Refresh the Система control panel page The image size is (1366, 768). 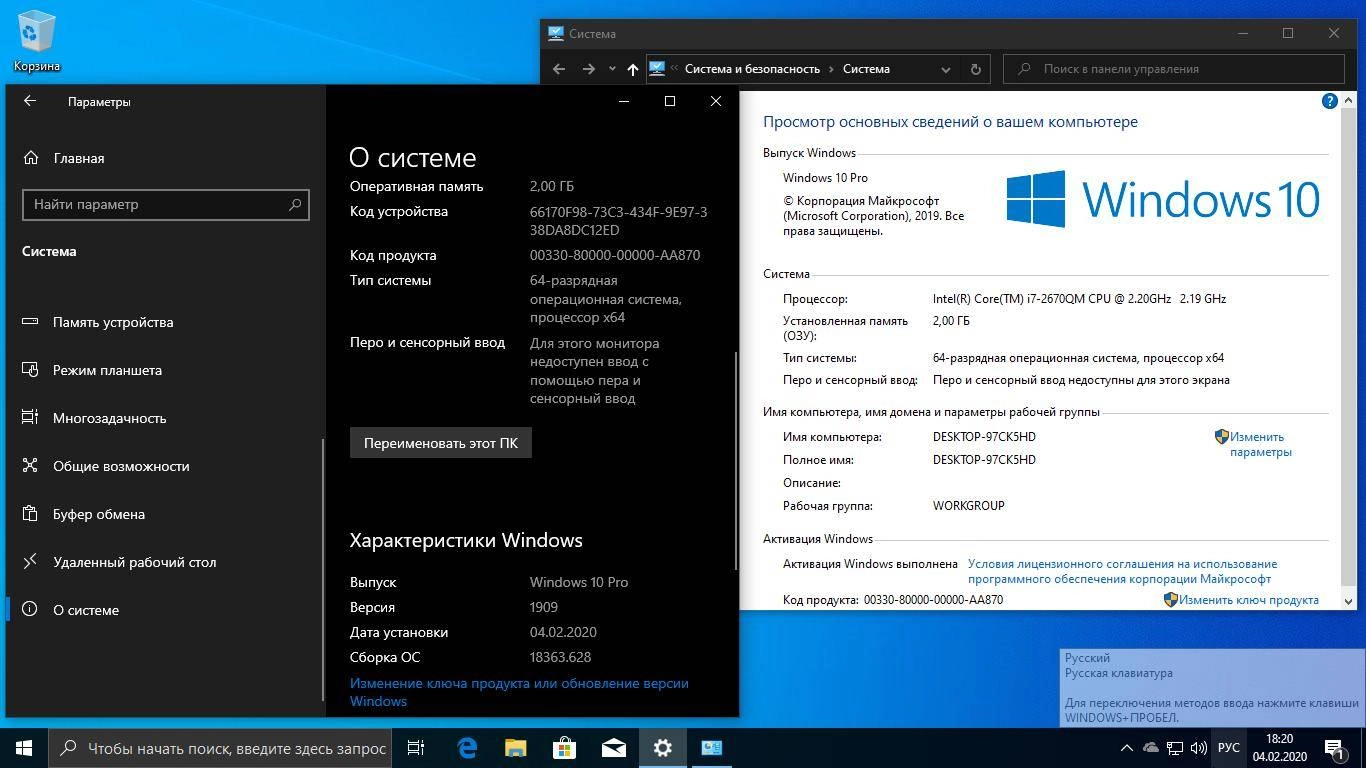975,69
